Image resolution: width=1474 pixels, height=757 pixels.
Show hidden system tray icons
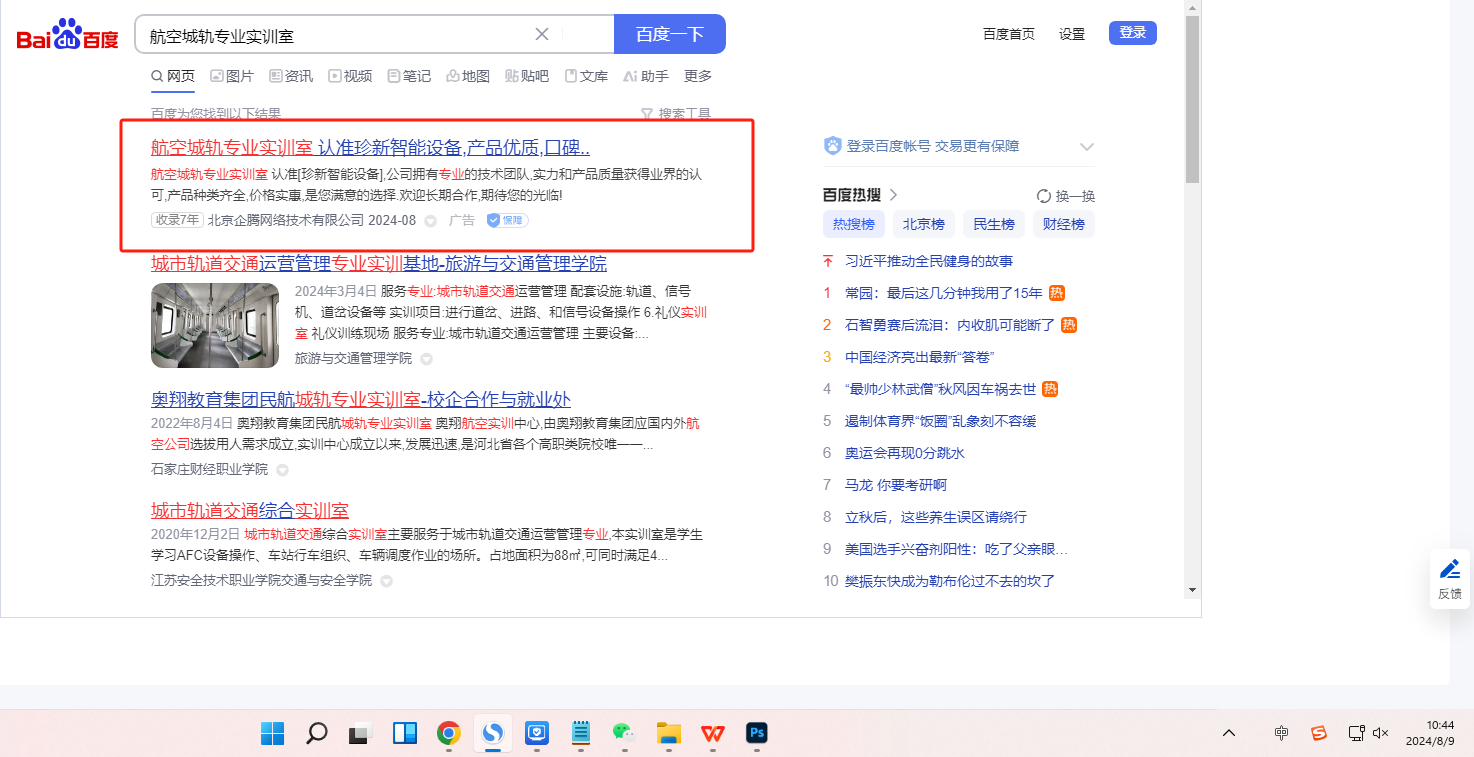point(1229,733)
